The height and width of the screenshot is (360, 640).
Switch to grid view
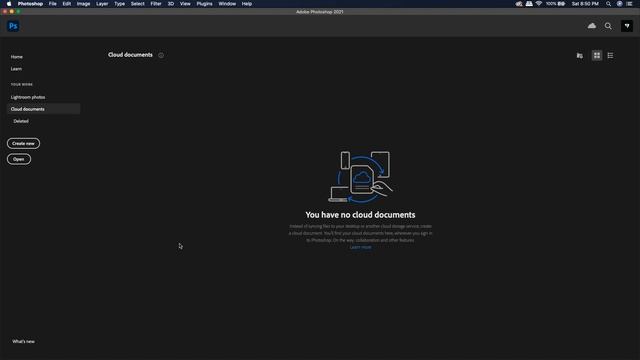[x=597, y=56]
